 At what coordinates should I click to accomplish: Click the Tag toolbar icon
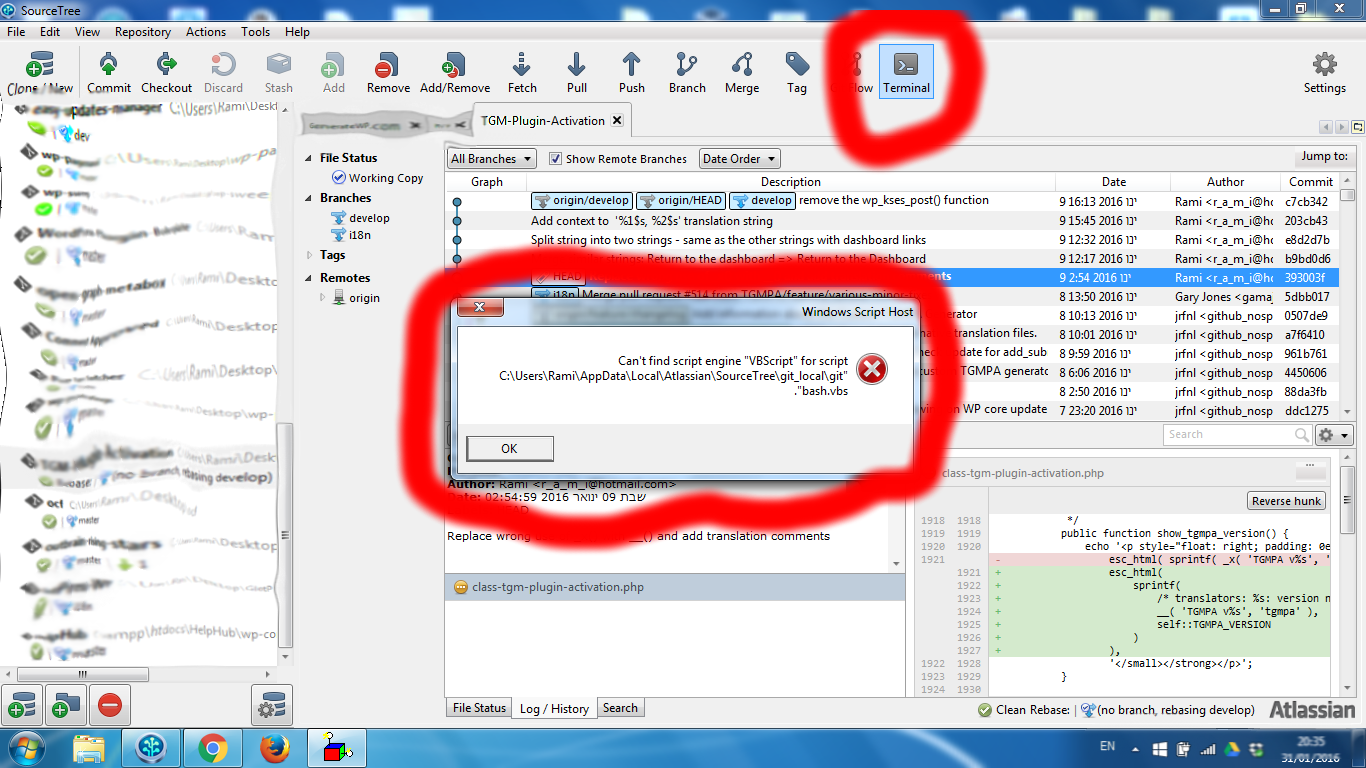pyautogui.click(x=797, y=73)
